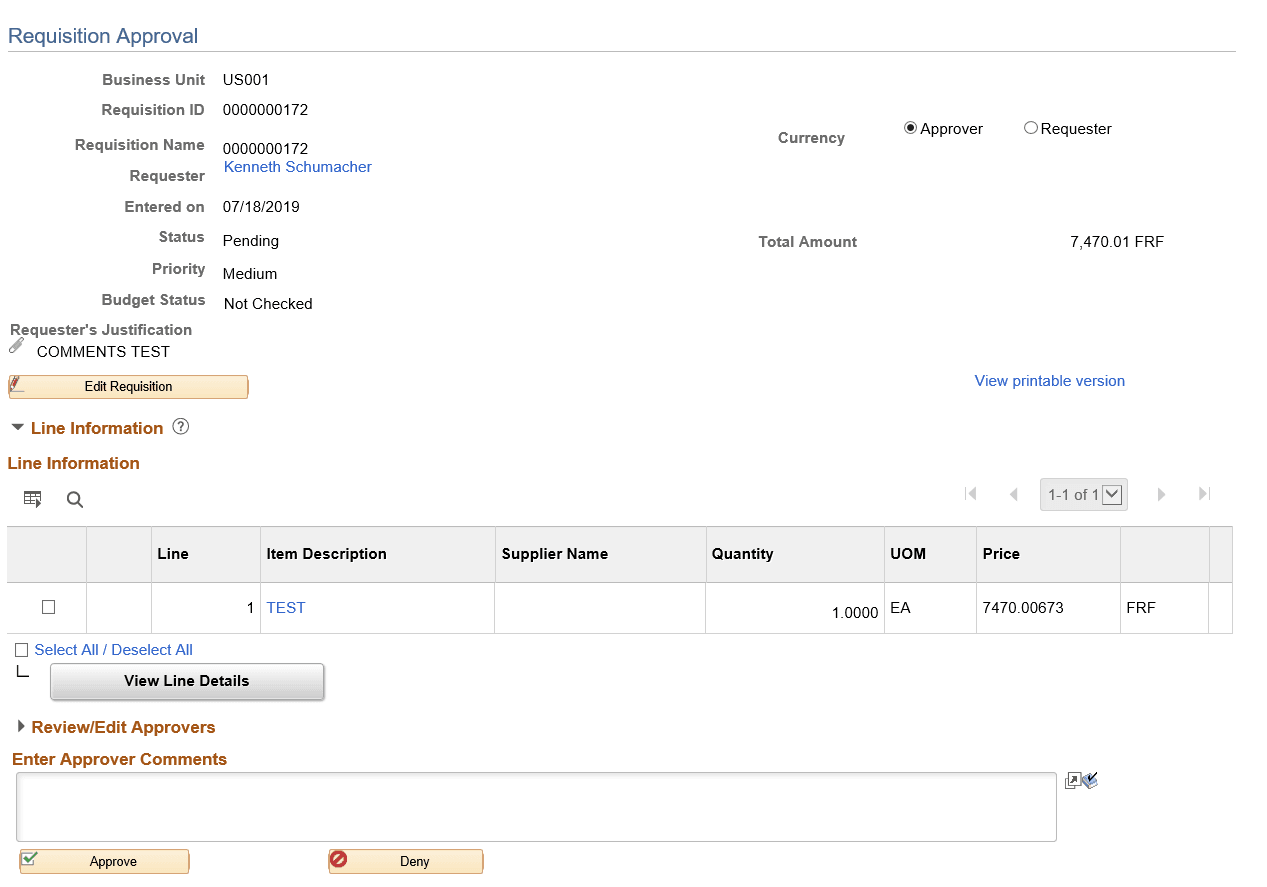This screenshot has height=887, width=1267.
Task: Open the '1-1 of 1' row range dropdown
Action: click(1113, 493)
